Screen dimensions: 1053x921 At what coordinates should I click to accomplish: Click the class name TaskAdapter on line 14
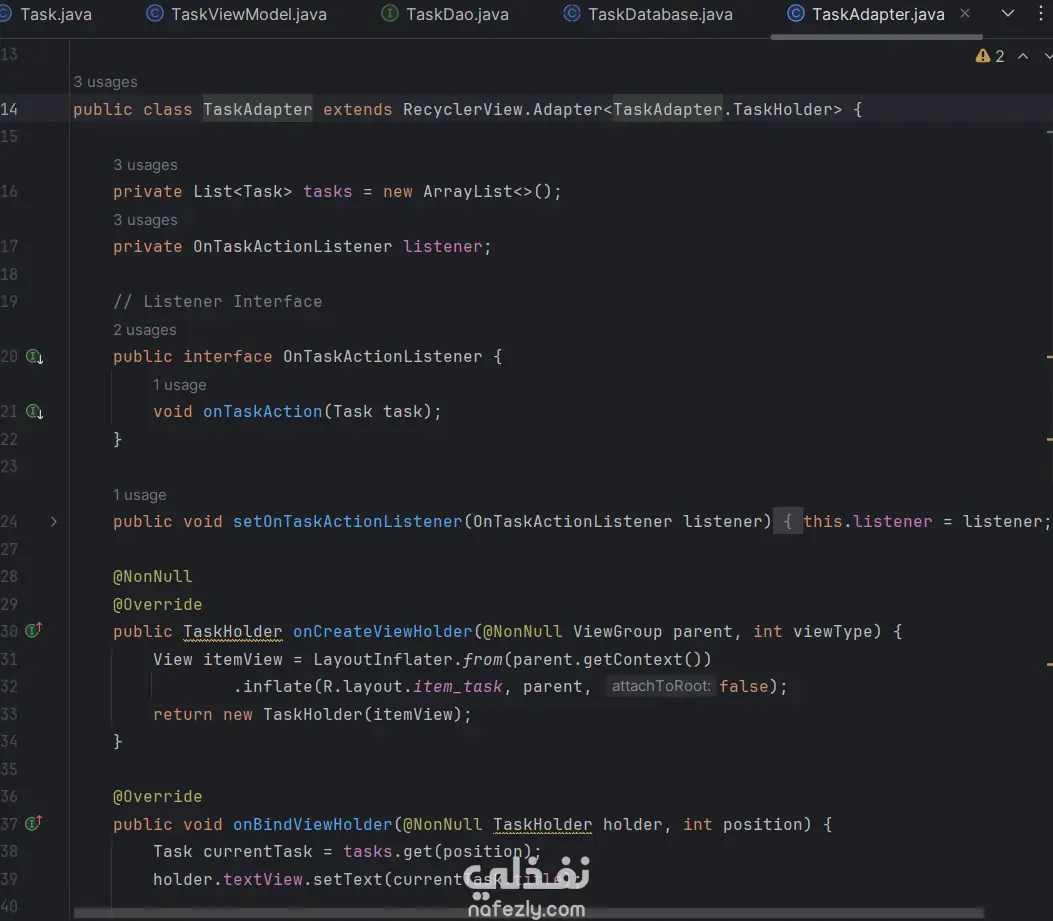coord(258,109)
